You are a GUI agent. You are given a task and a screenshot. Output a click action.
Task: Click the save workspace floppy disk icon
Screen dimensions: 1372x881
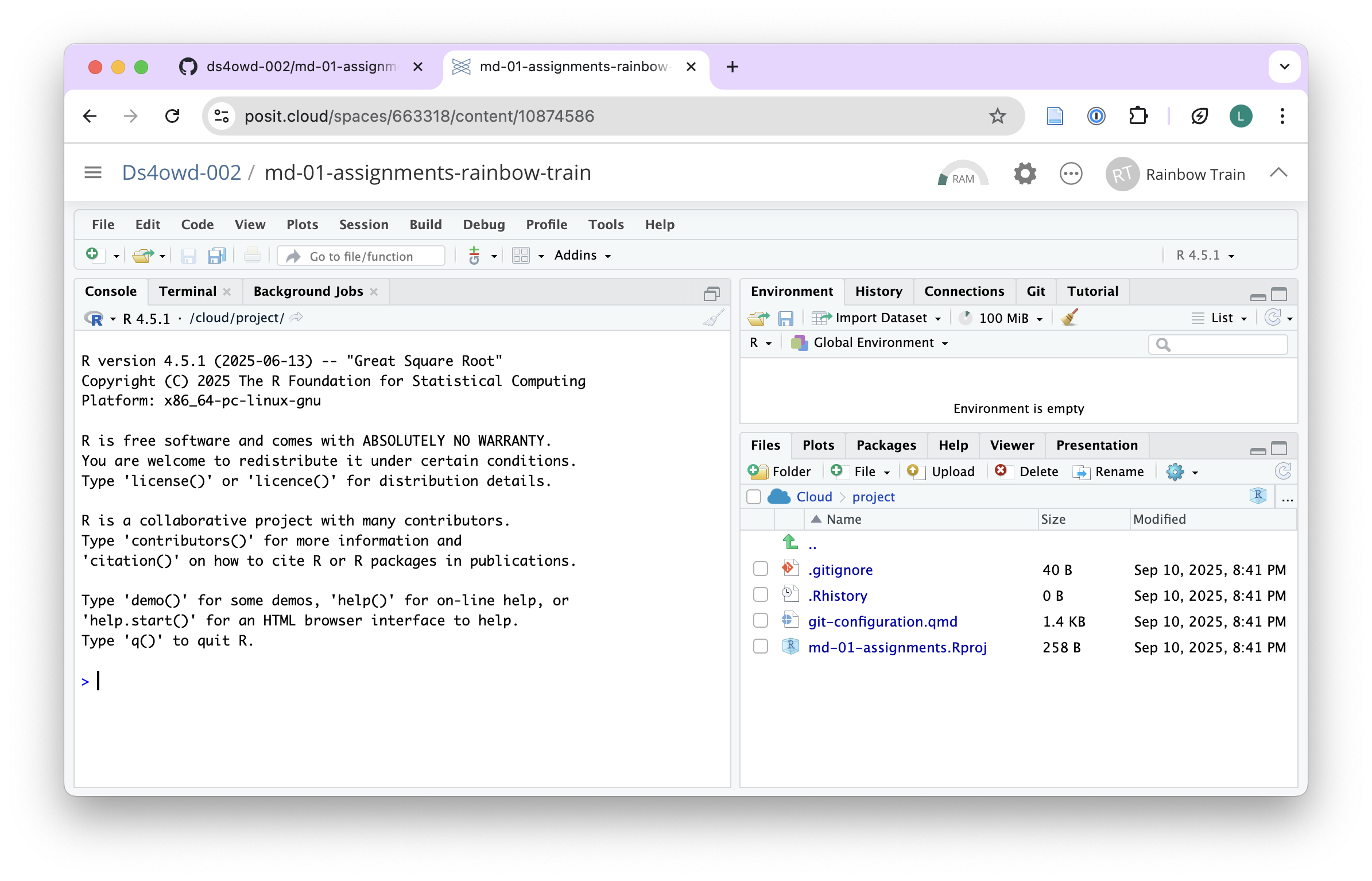[785, 318]
